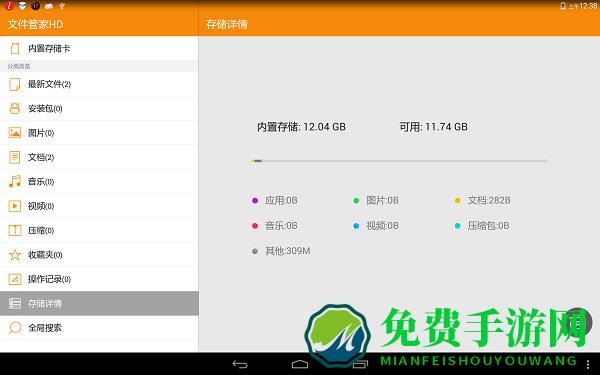Tap the Android home navigation button

tap(300, 364)
